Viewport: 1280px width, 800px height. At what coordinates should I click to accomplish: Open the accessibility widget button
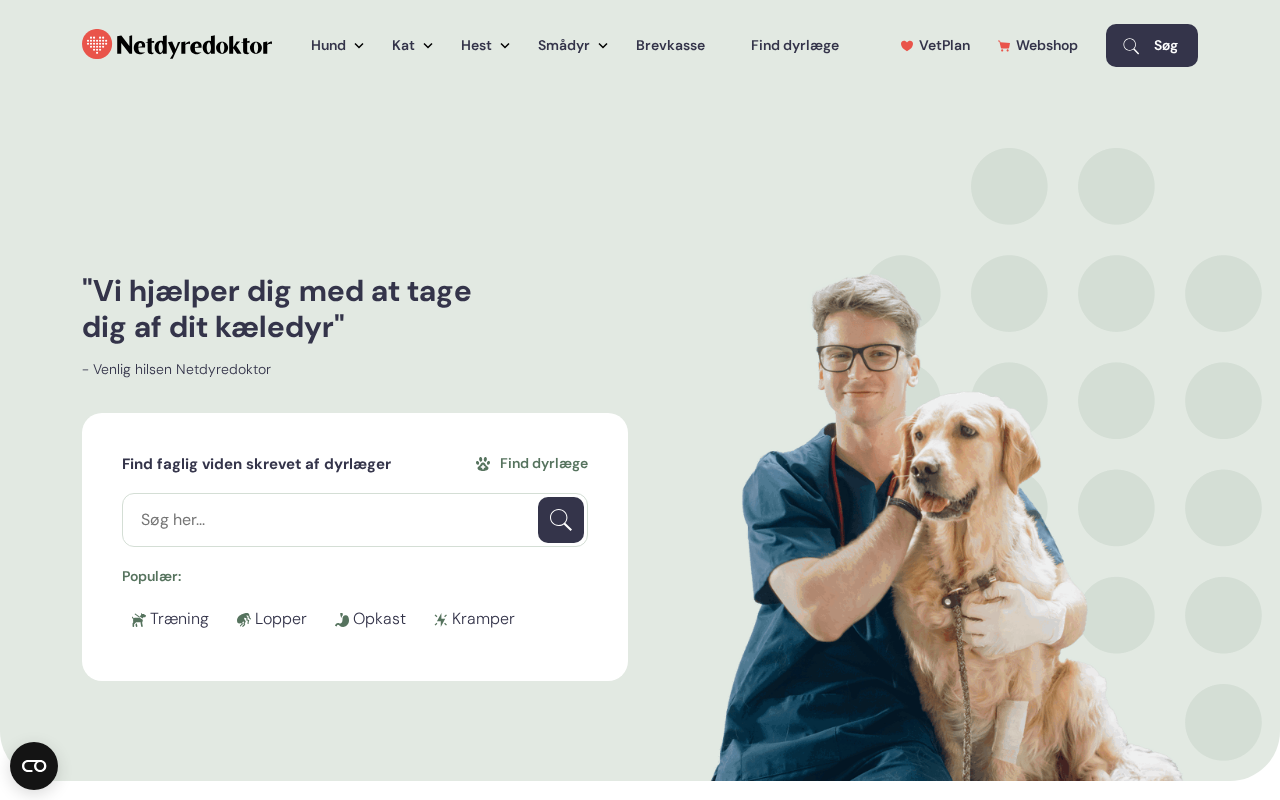pos(34,766)
